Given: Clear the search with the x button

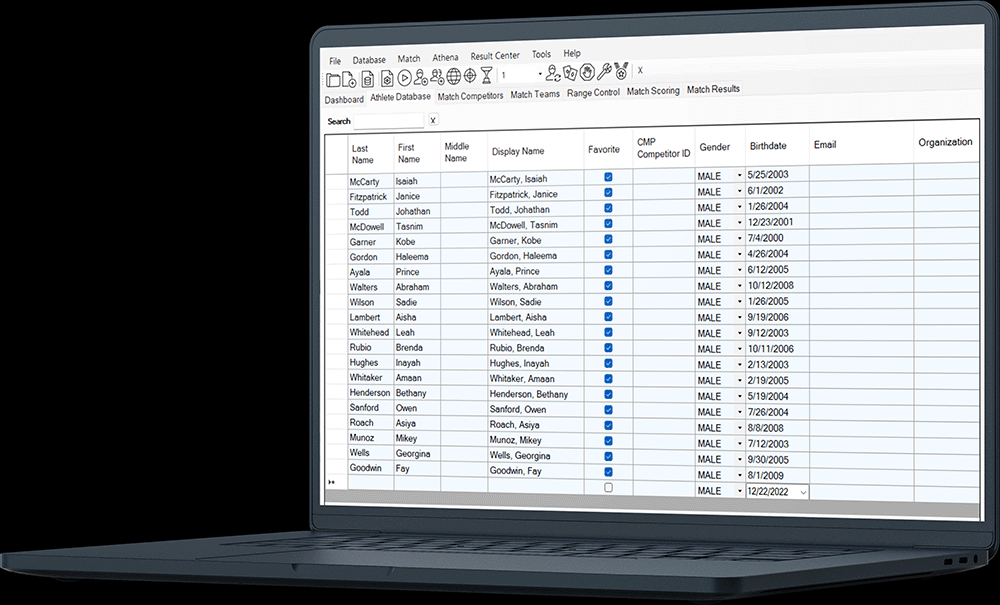Looking at the screenshot, I should [x=433, y=120].
